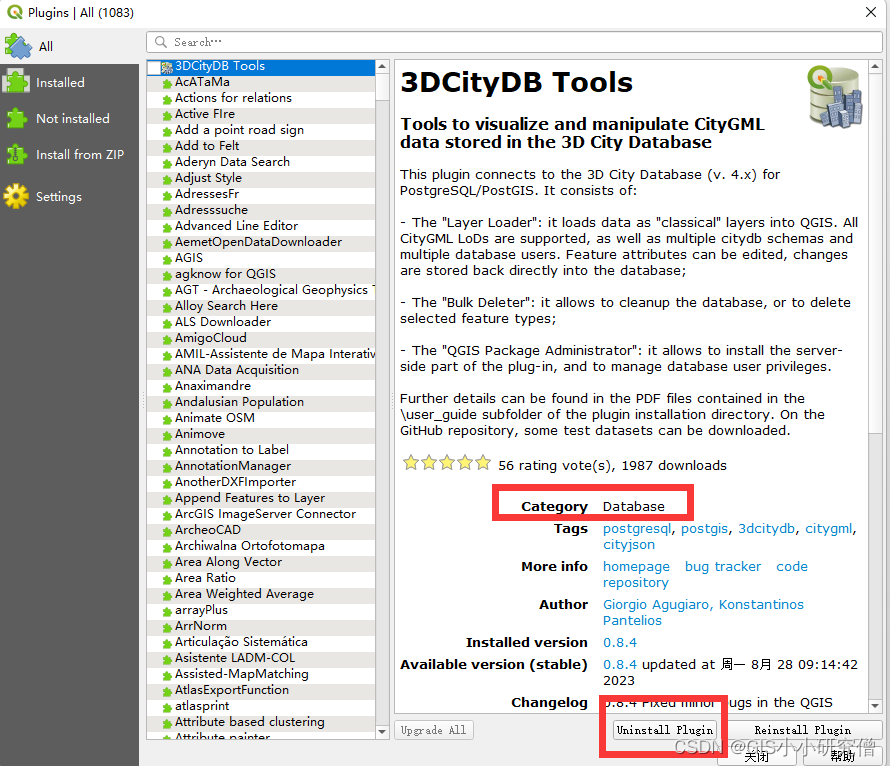The image size is (890, 766).
Task: Select AemetOpenDataDownloader plugin
Action: click(261, 242)
